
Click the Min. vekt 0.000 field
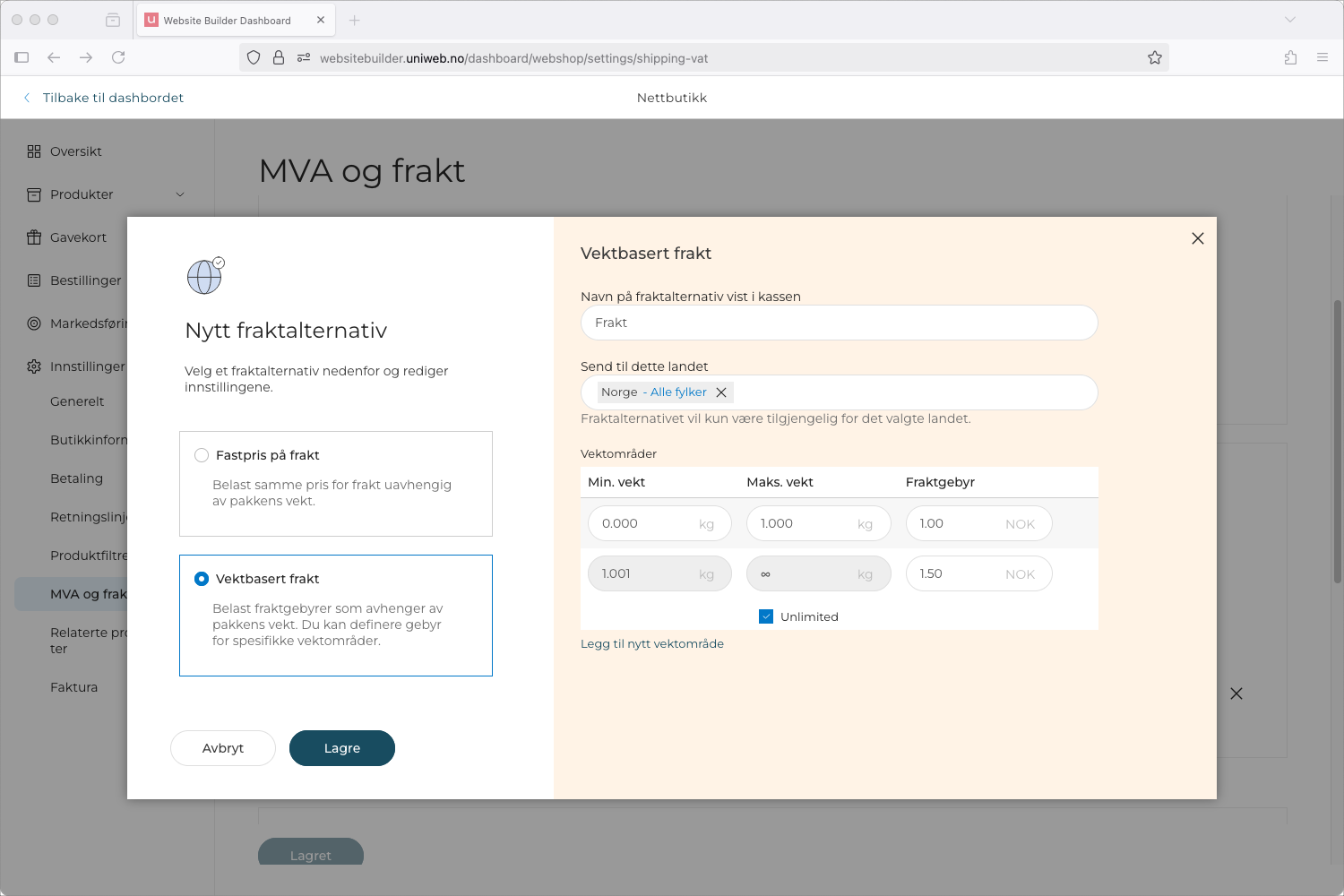tap(660, 523)
